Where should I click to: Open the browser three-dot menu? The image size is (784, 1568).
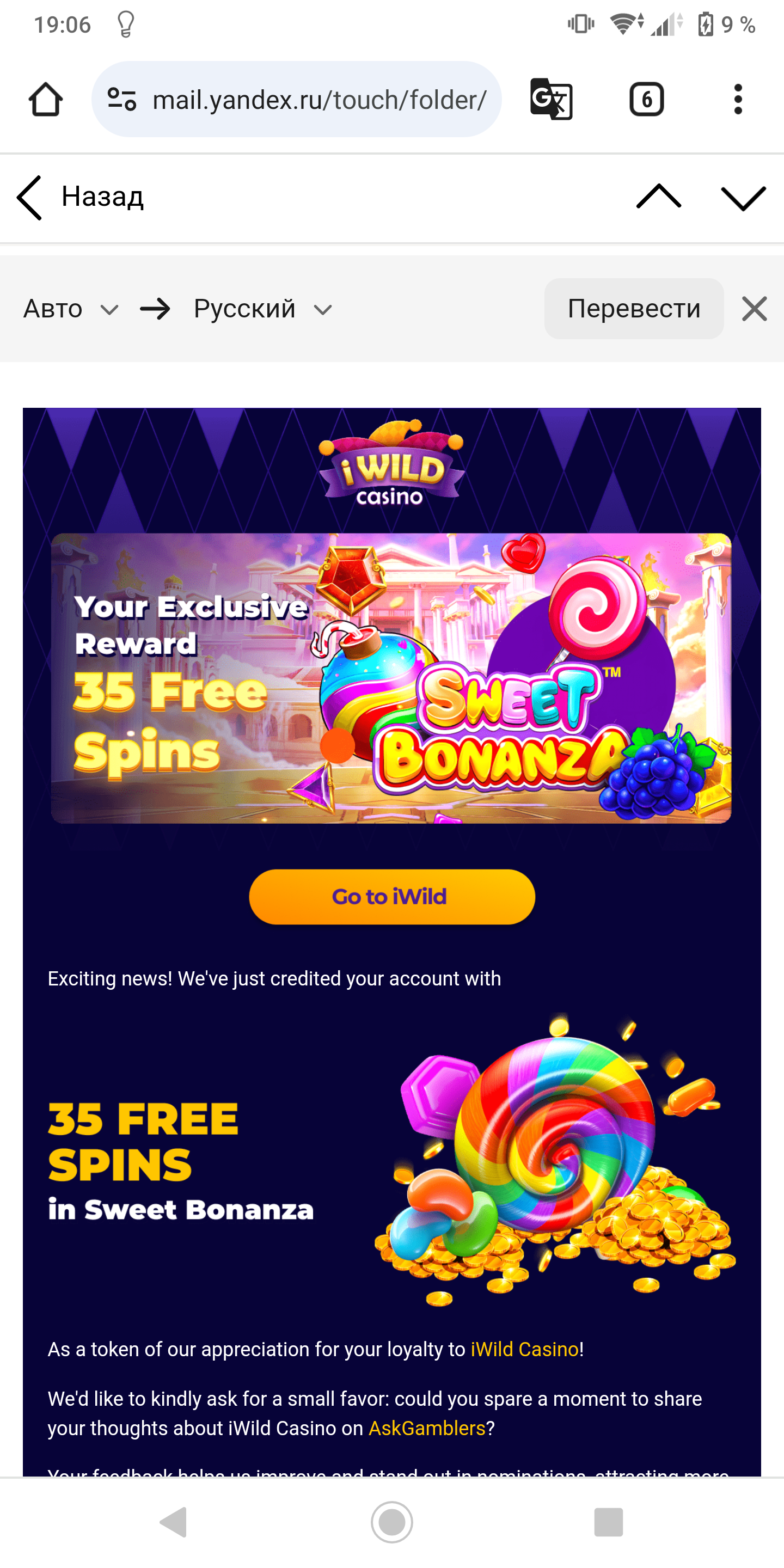pyautogui.click(x=738, y=99)
